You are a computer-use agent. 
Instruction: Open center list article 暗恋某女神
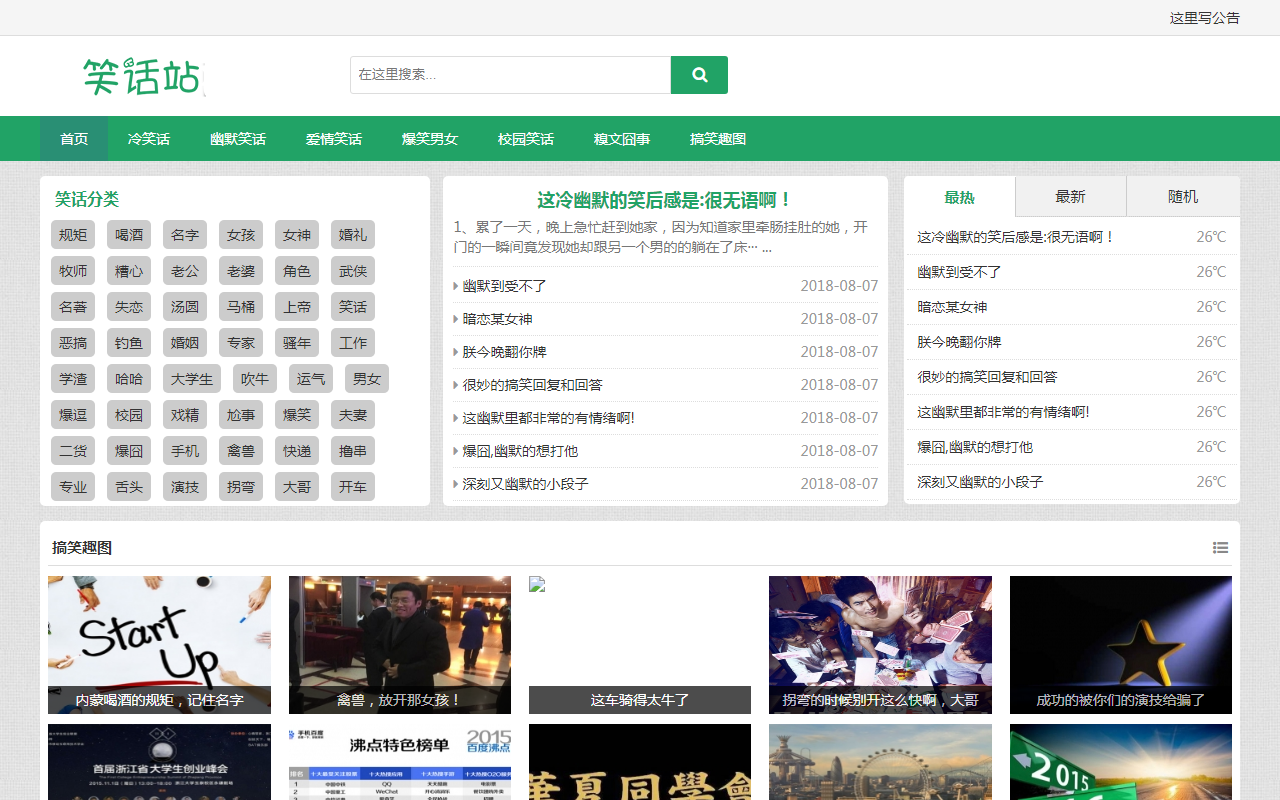(497, 319)
